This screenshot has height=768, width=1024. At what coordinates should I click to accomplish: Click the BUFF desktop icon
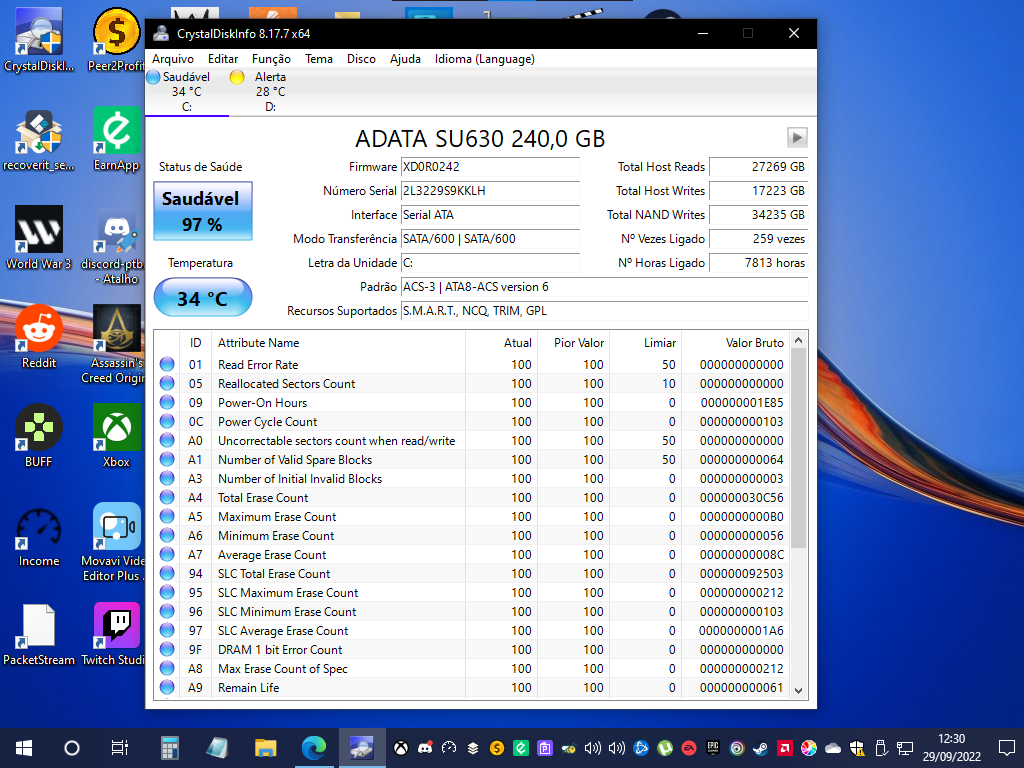(x=39, y=436)
